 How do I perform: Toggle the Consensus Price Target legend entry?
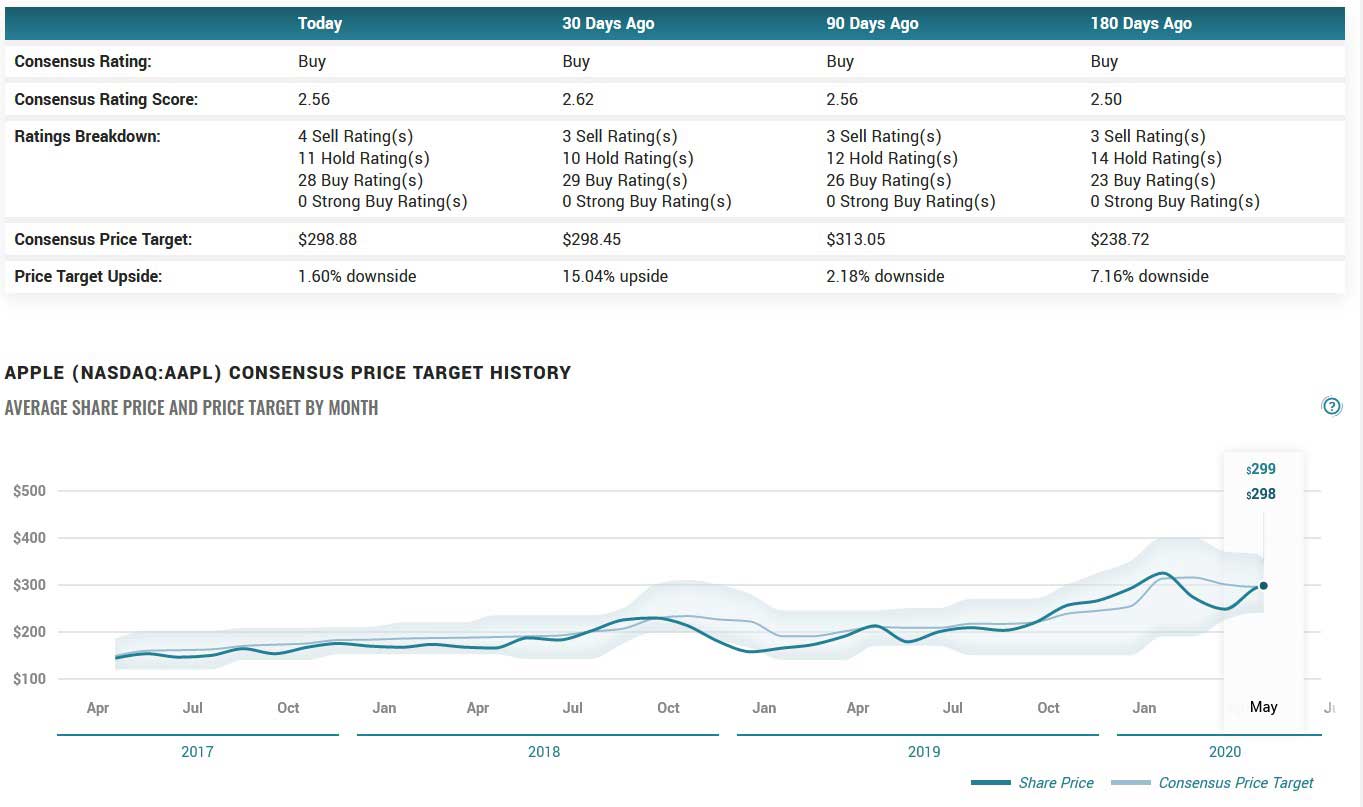tap(1213, 783)
